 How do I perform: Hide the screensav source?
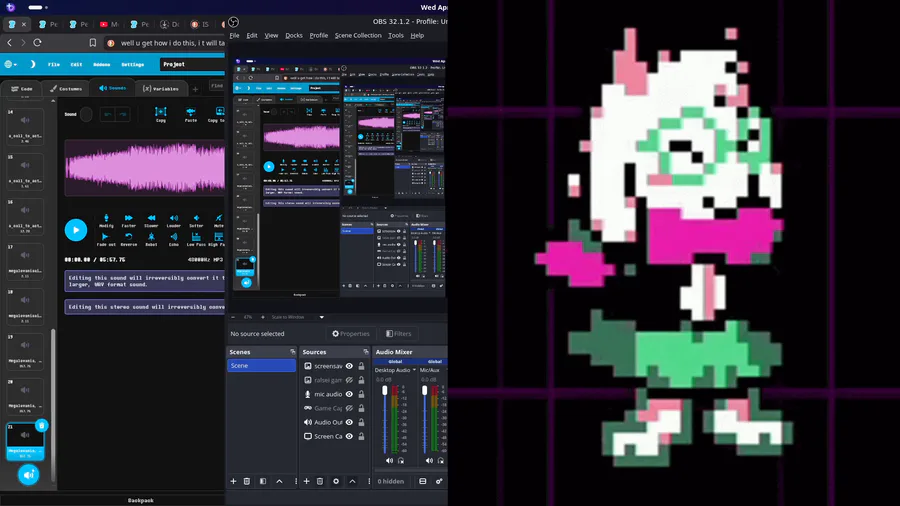click(349, 366)
